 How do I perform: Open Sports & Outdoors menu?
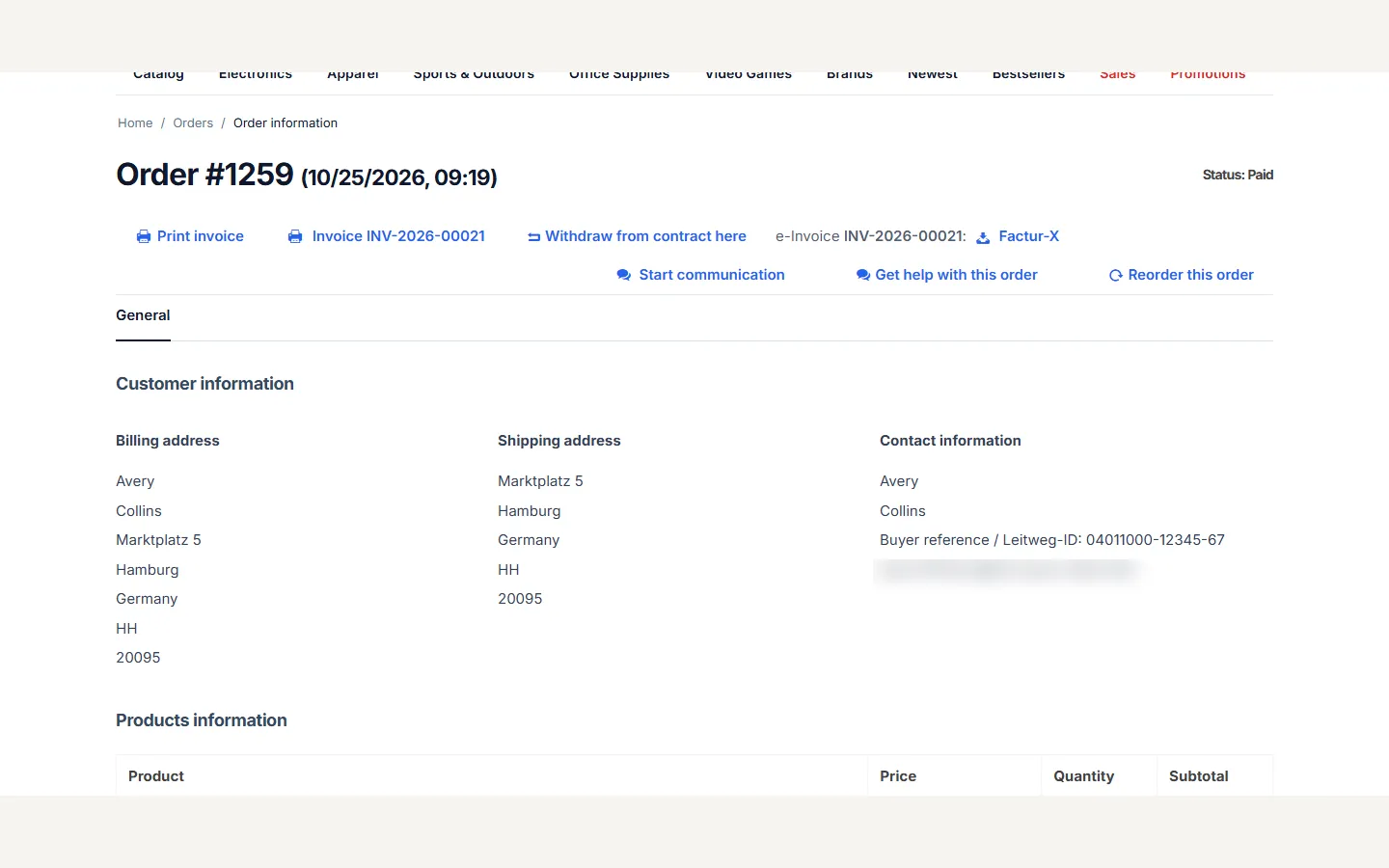click(x=474, y=74)
